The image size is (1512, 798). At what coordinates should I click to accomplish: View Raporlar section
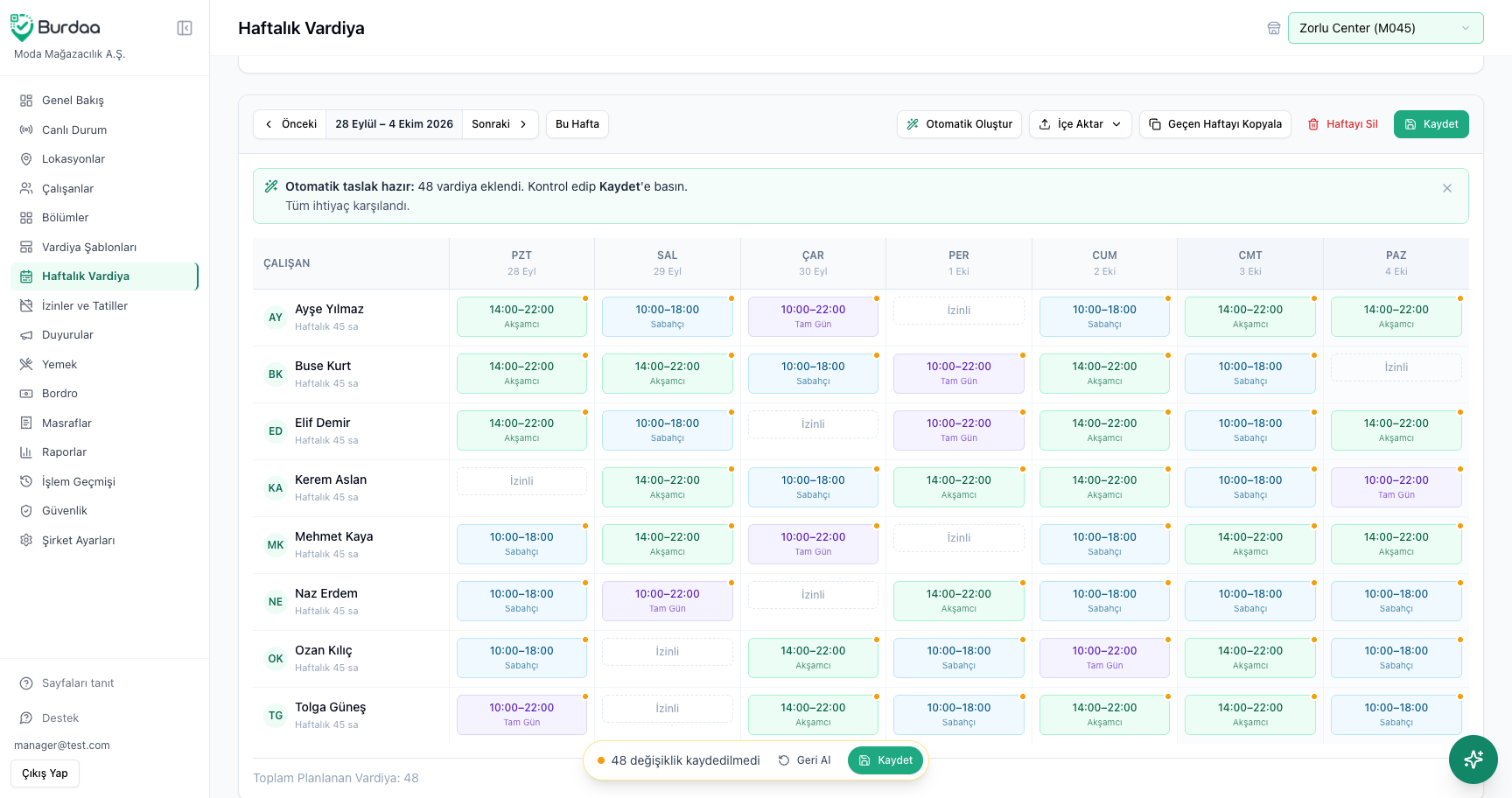(105, 452)
